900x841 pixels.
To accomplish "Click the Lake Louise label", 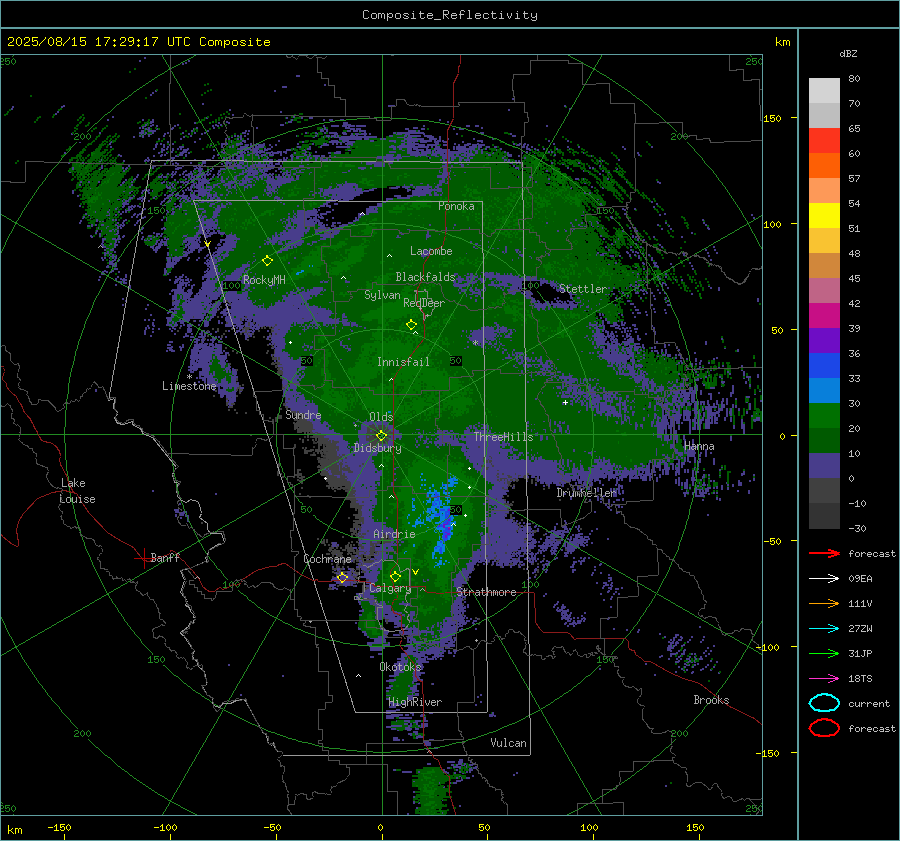I will (x=77, y=491).
